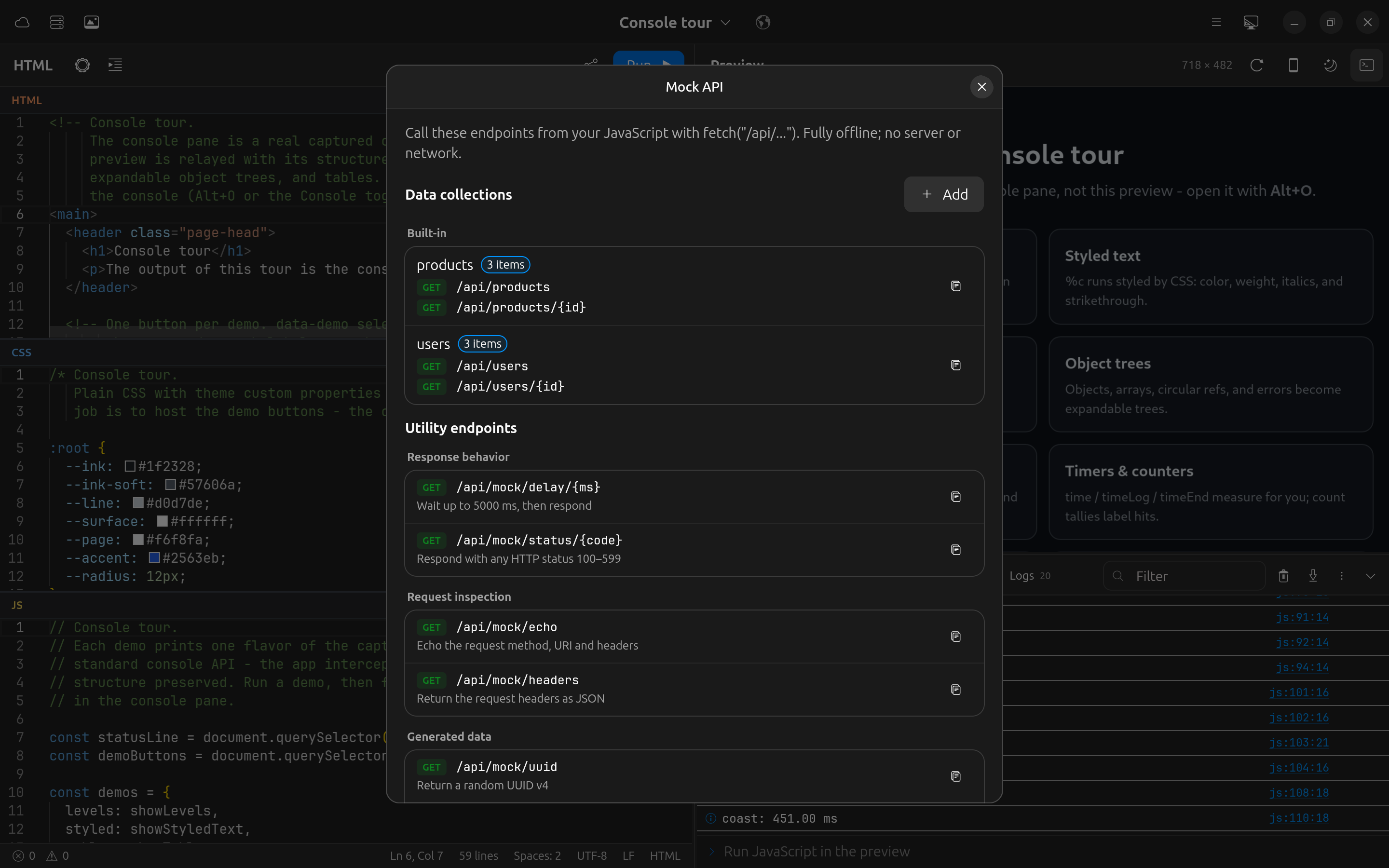1389x868 pixels.
Task: Click the HTML pane header label
Action: point(27,100)
